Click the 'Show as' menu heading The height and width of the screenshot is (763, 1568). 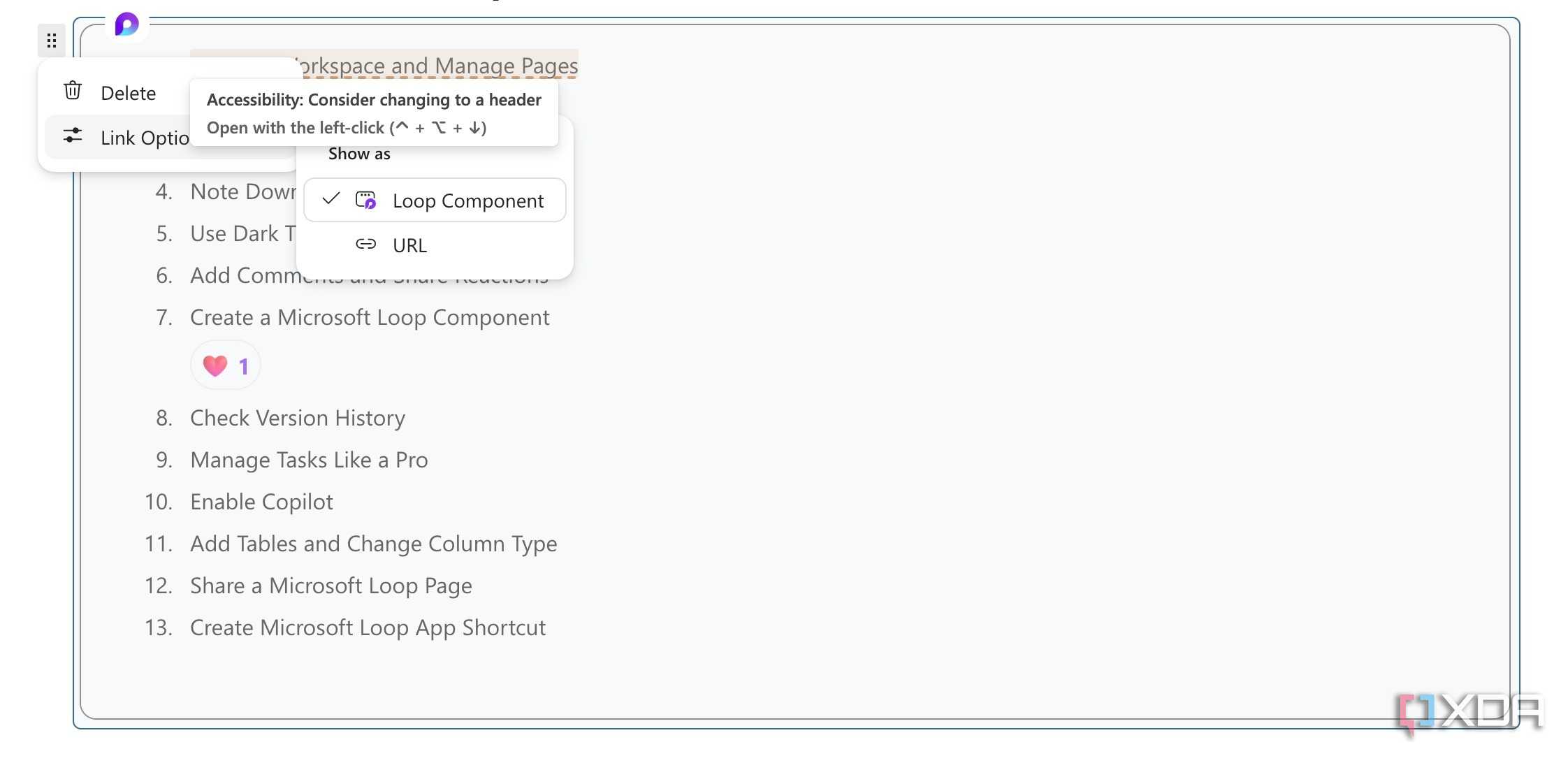(359, 154)
